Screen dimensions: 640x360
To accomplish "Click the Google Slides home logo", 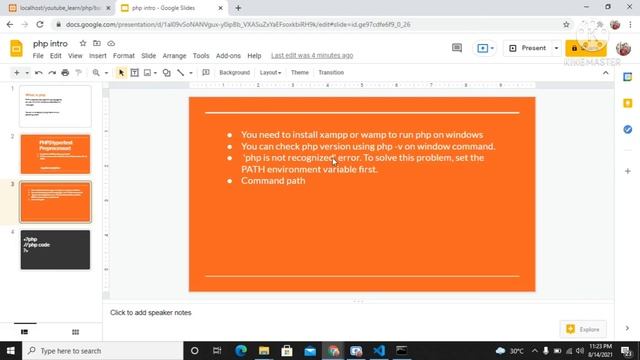I will coord(16,49).
